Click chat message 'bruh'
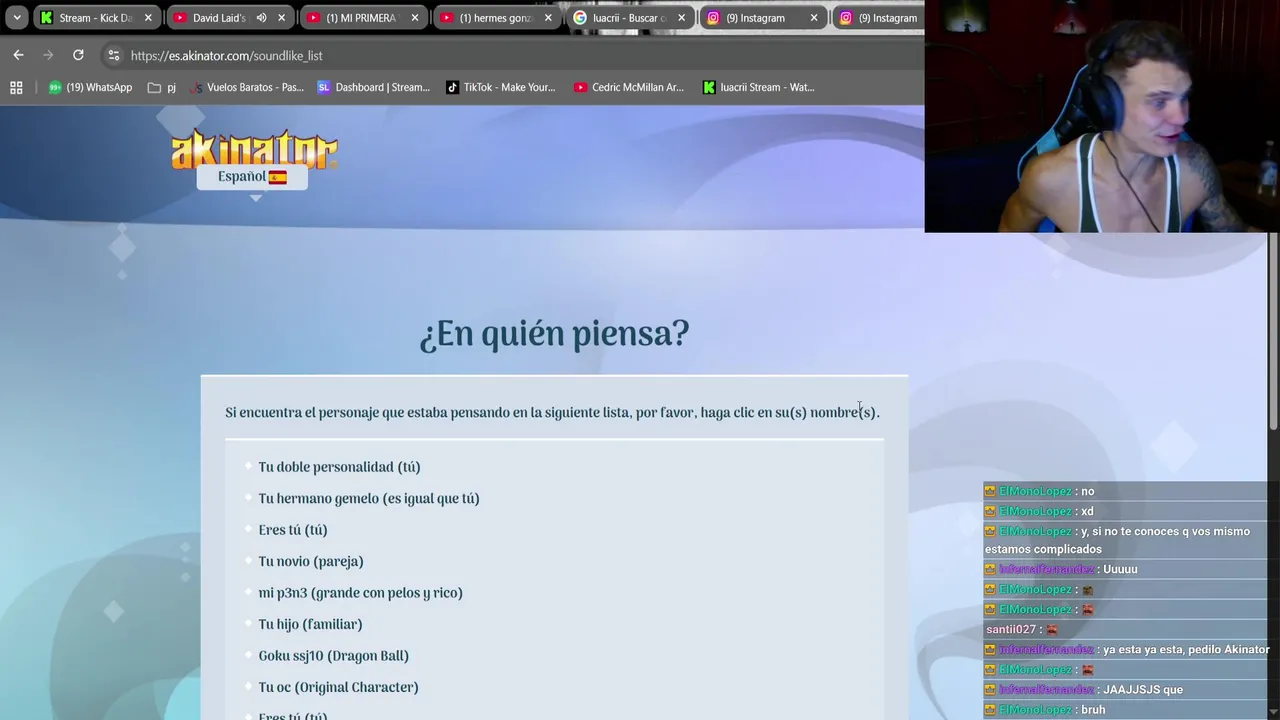 pos(1093,709)
